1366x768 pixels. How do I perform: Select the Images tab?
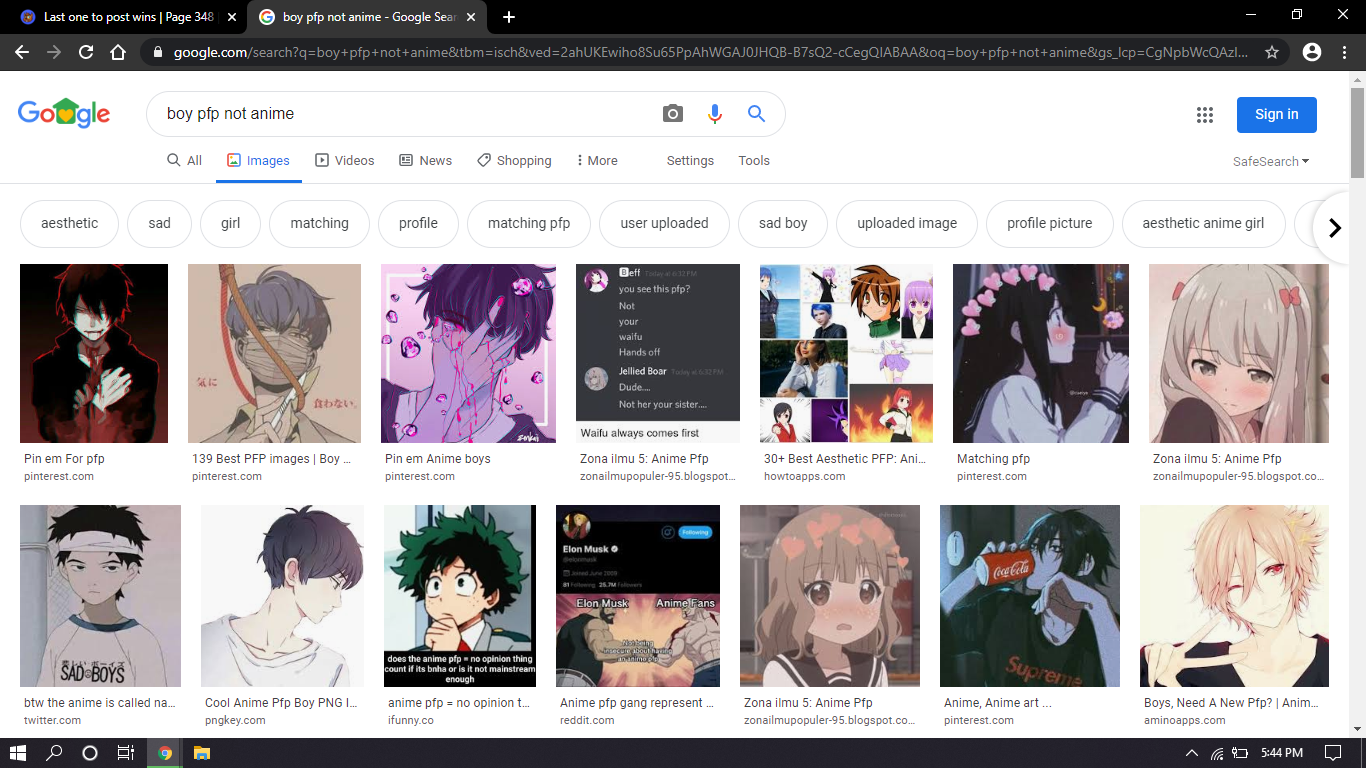tap(259, 160)
